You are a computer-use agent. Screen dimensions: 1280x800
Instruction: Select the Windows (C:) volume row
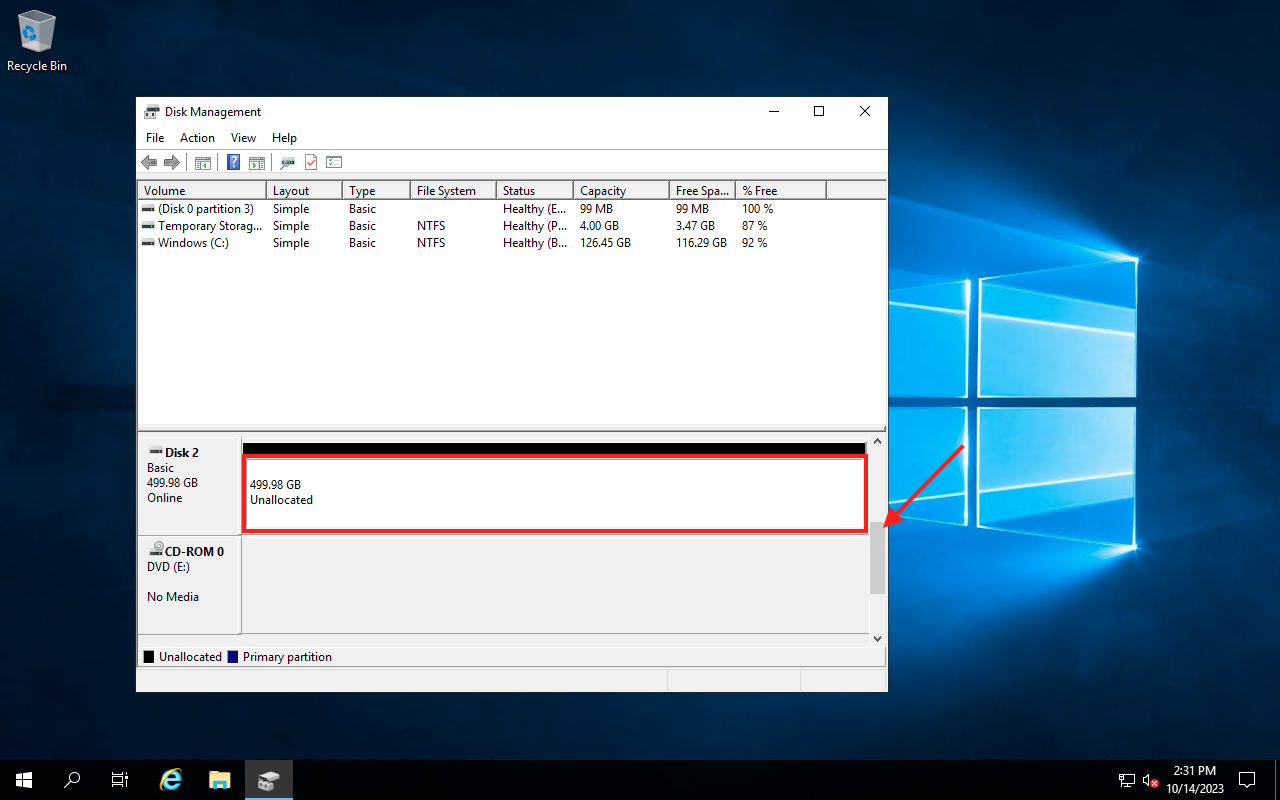click(x=193, y=243)
